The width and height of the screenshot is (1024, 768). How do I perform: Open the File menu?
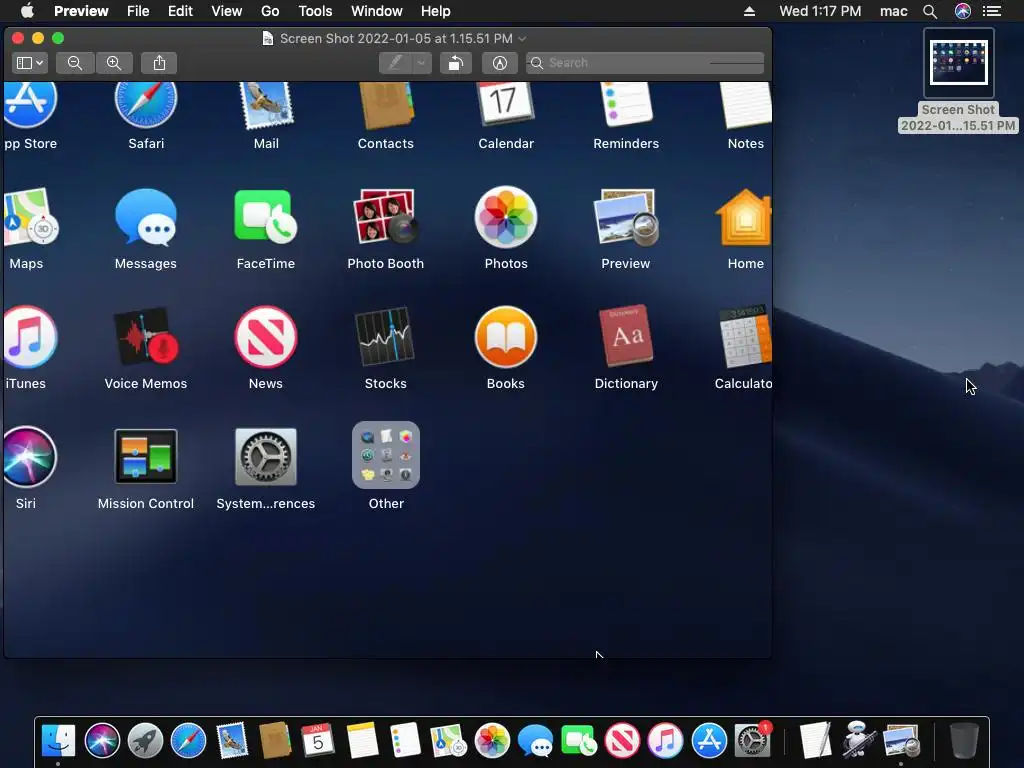[138, 11]
